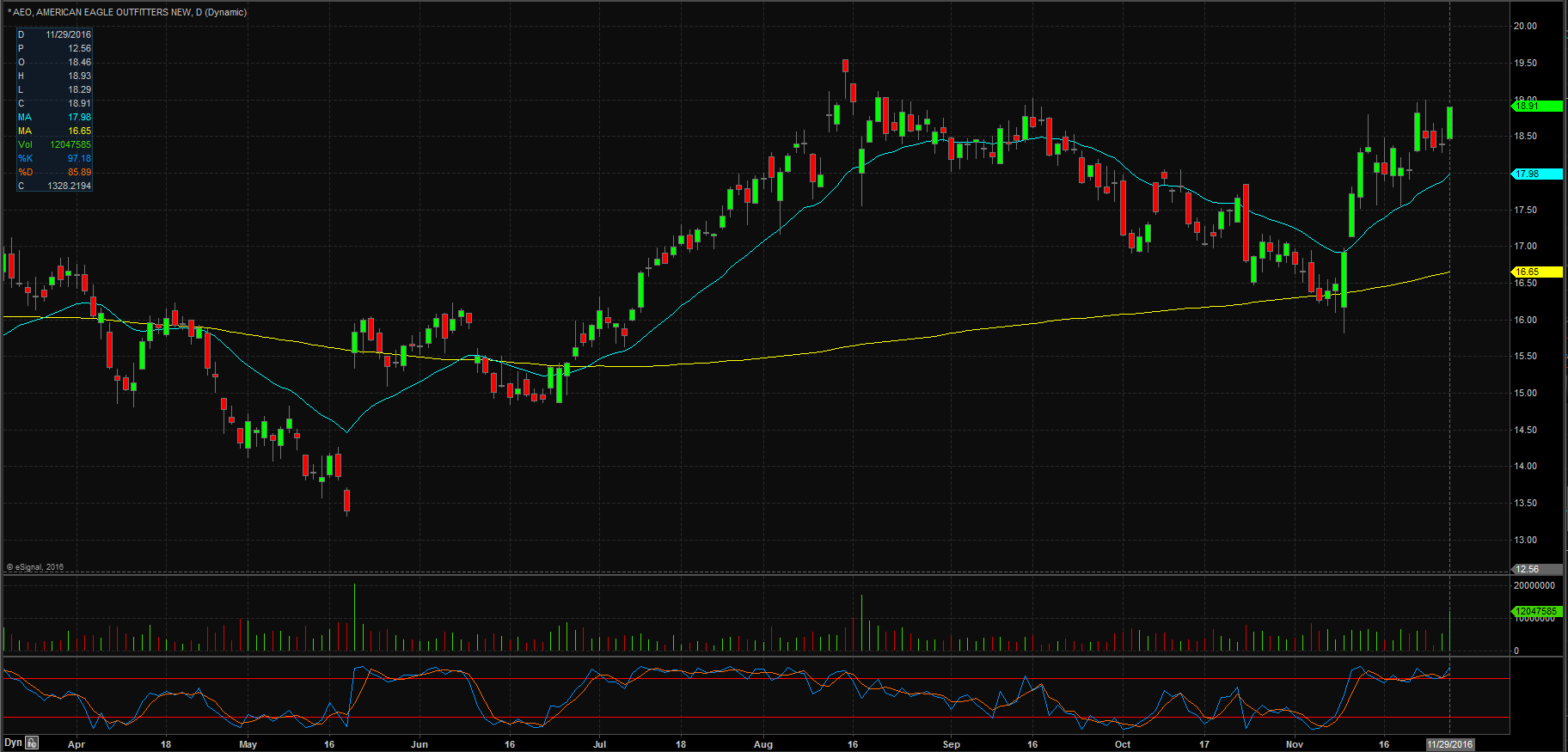Click the Oct label on the time axis
The height and width of the screenshot is (752, 1568).
coord(1123,744)
